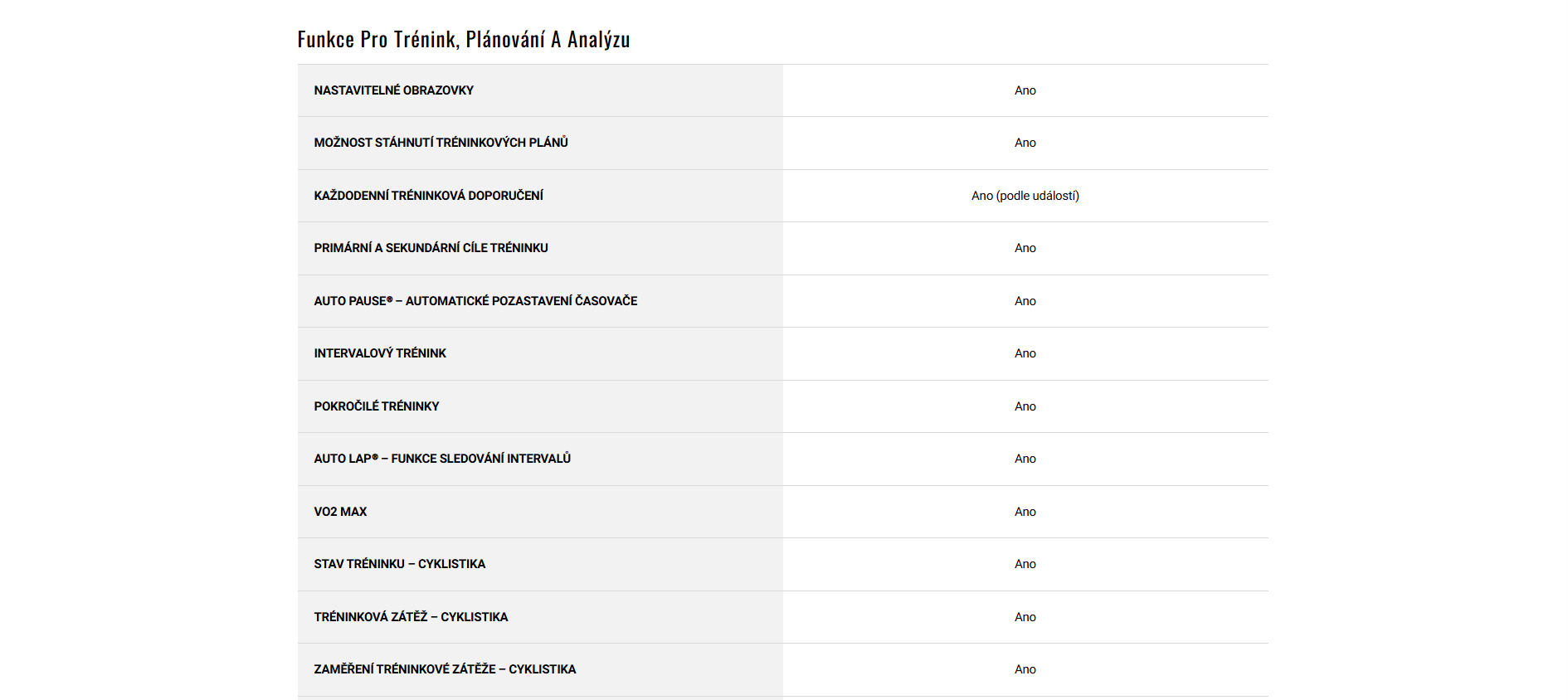Select the Nastavitelné obrazovky row label
Image resolution: width=1568 pixels, height=700 pixels.
pyautogui.click(x=393, y=90)
